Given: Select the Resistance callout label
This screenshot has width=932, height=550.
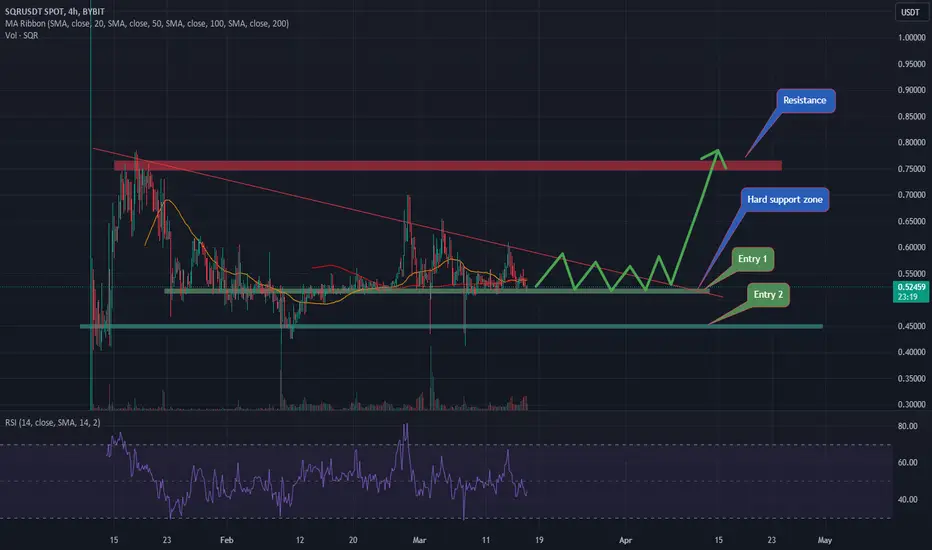Looking at the screenshot, I should tap(805, 100).
